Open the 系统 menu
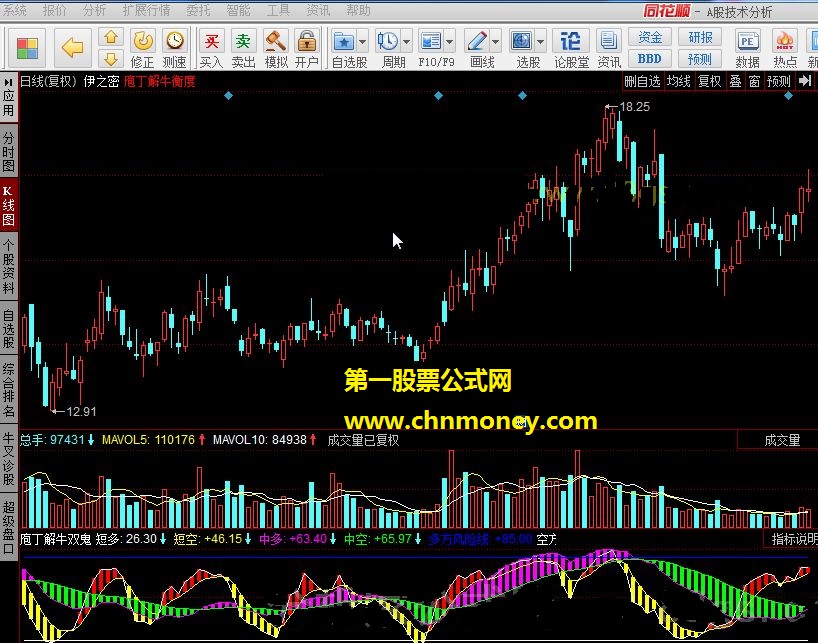This screenshot has width=818, height=643. (x=15, y=10)
